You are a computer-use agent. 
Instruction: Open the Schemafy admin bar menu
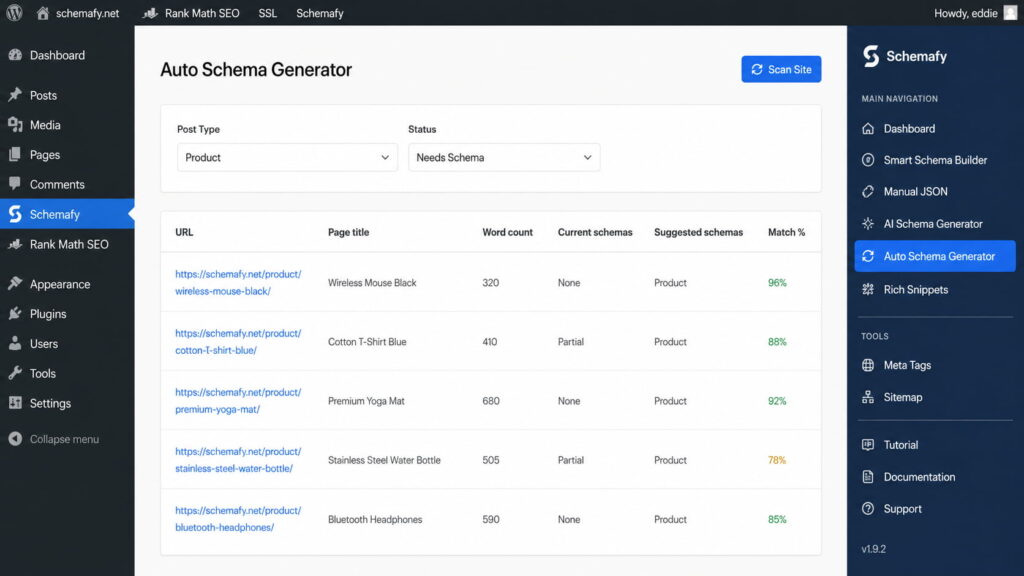click(319, 13)
